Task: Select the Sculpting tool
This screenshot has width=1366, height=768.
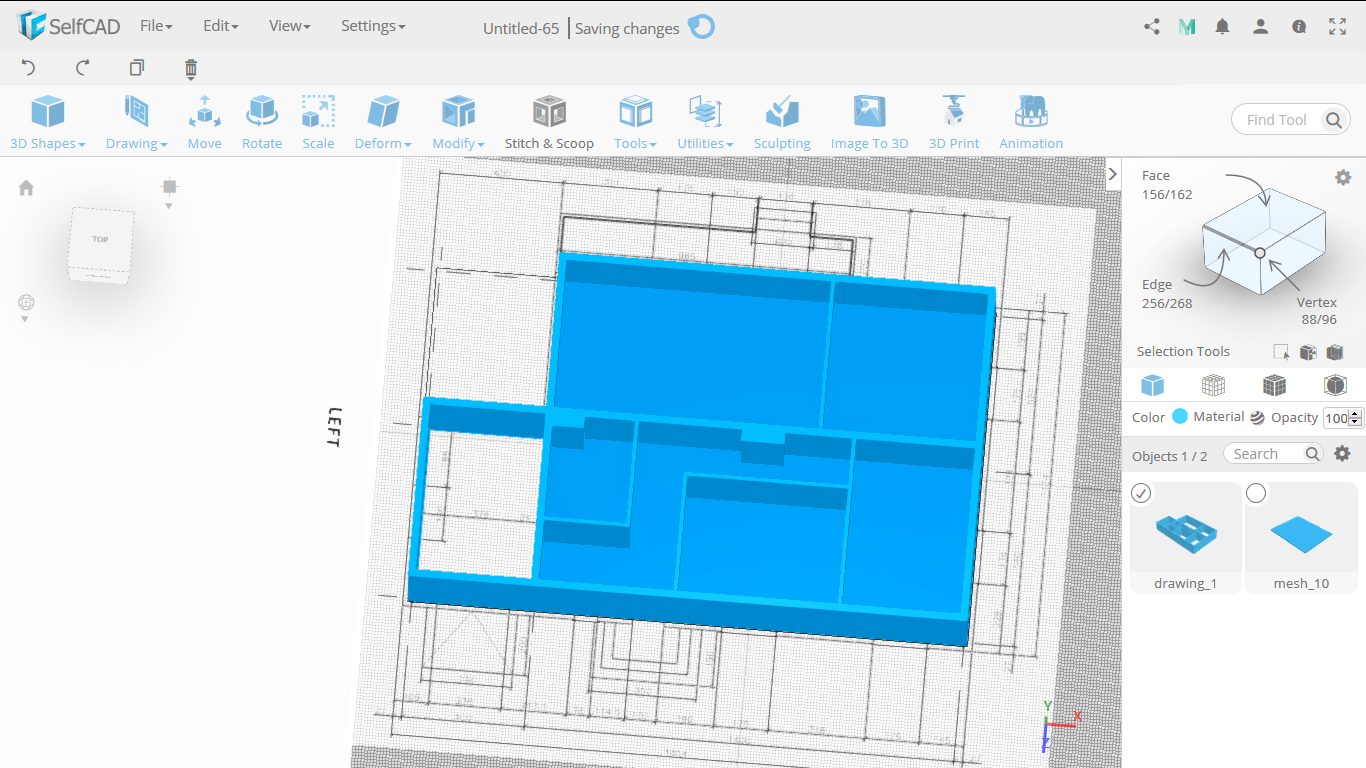Action: coord(782,122)
